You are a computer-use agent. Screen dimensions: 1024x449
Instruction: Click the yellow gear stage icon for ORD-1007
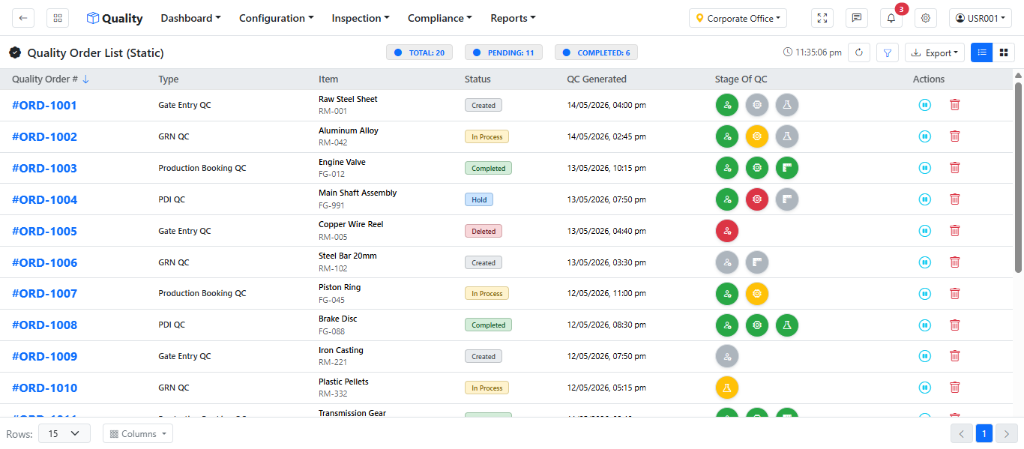(x=757, y=293)
